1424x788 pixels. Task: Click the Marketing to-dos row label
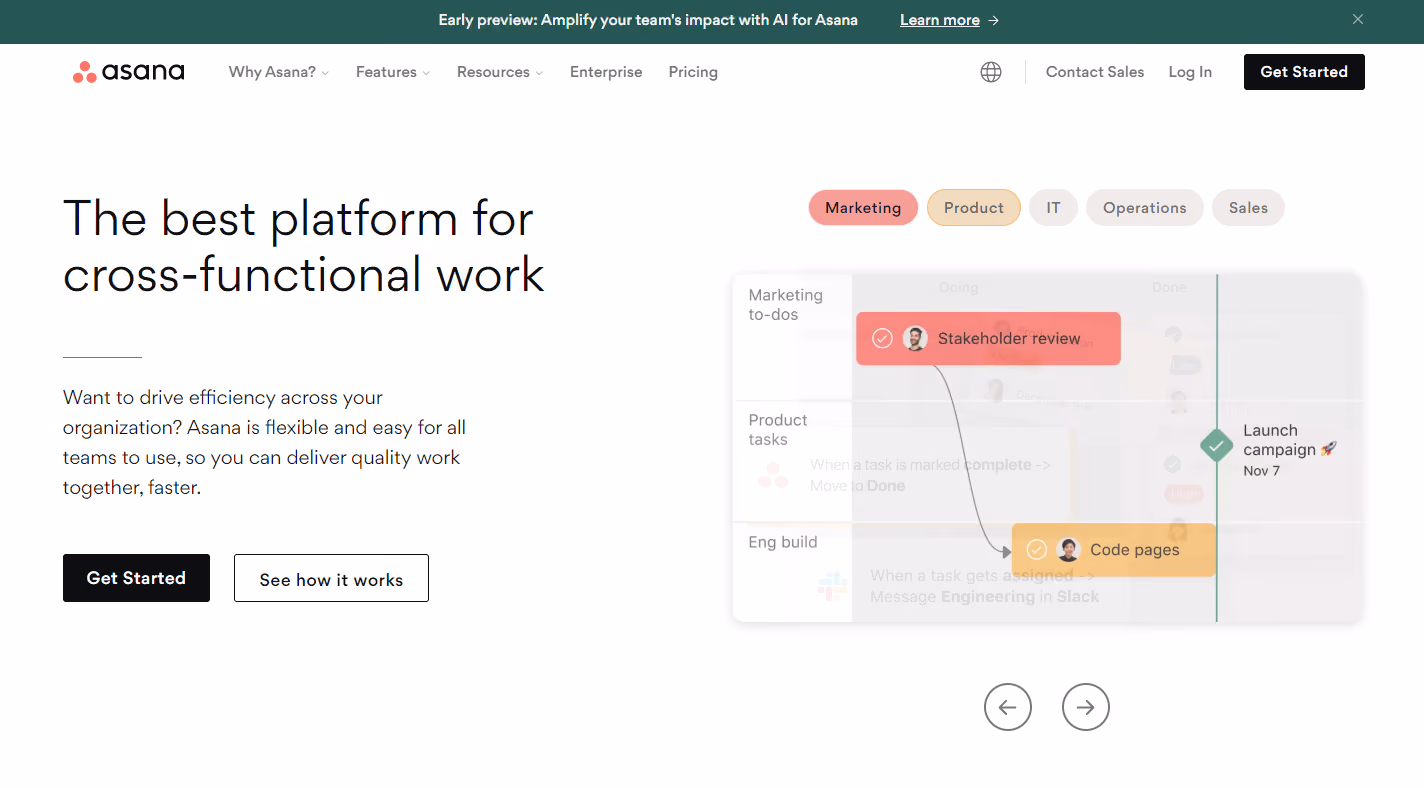tap(786, 304)
